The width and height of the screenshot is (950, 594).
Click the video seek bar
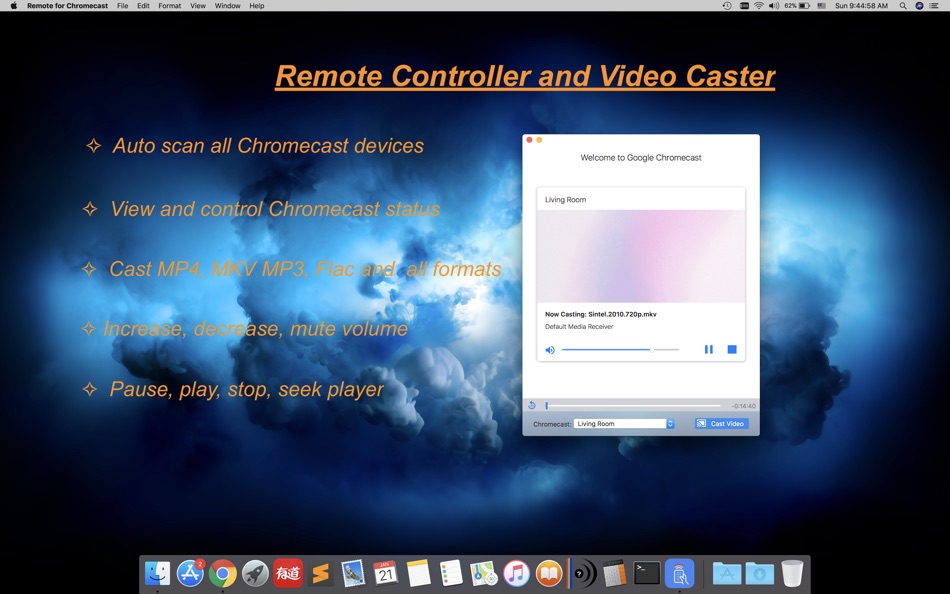[x=633, y=405]
